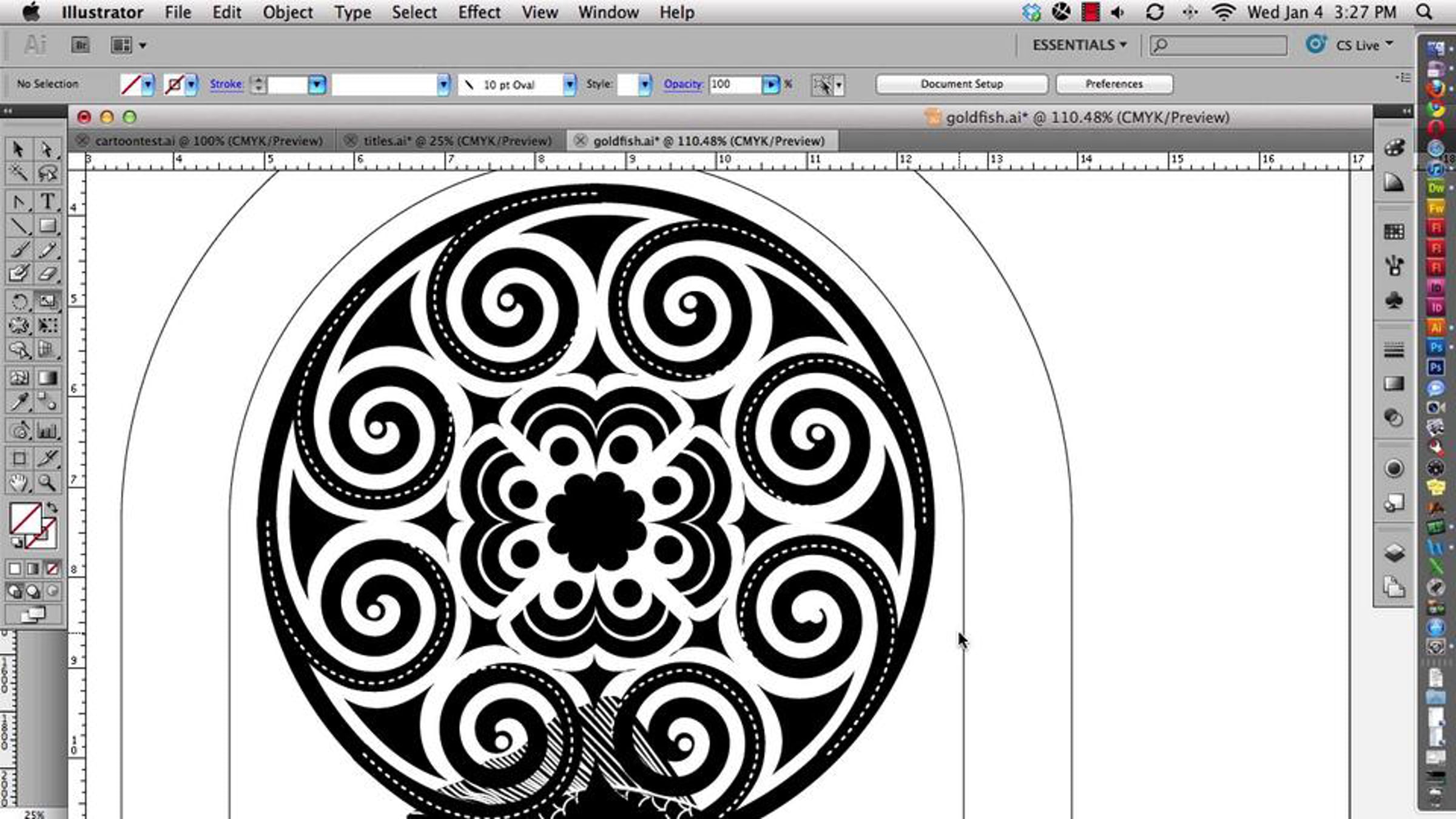This screenshot has height=819, width=1456.
Task: Switch to the cartoontest.ai tab
Action: click(x=208, y=141)
